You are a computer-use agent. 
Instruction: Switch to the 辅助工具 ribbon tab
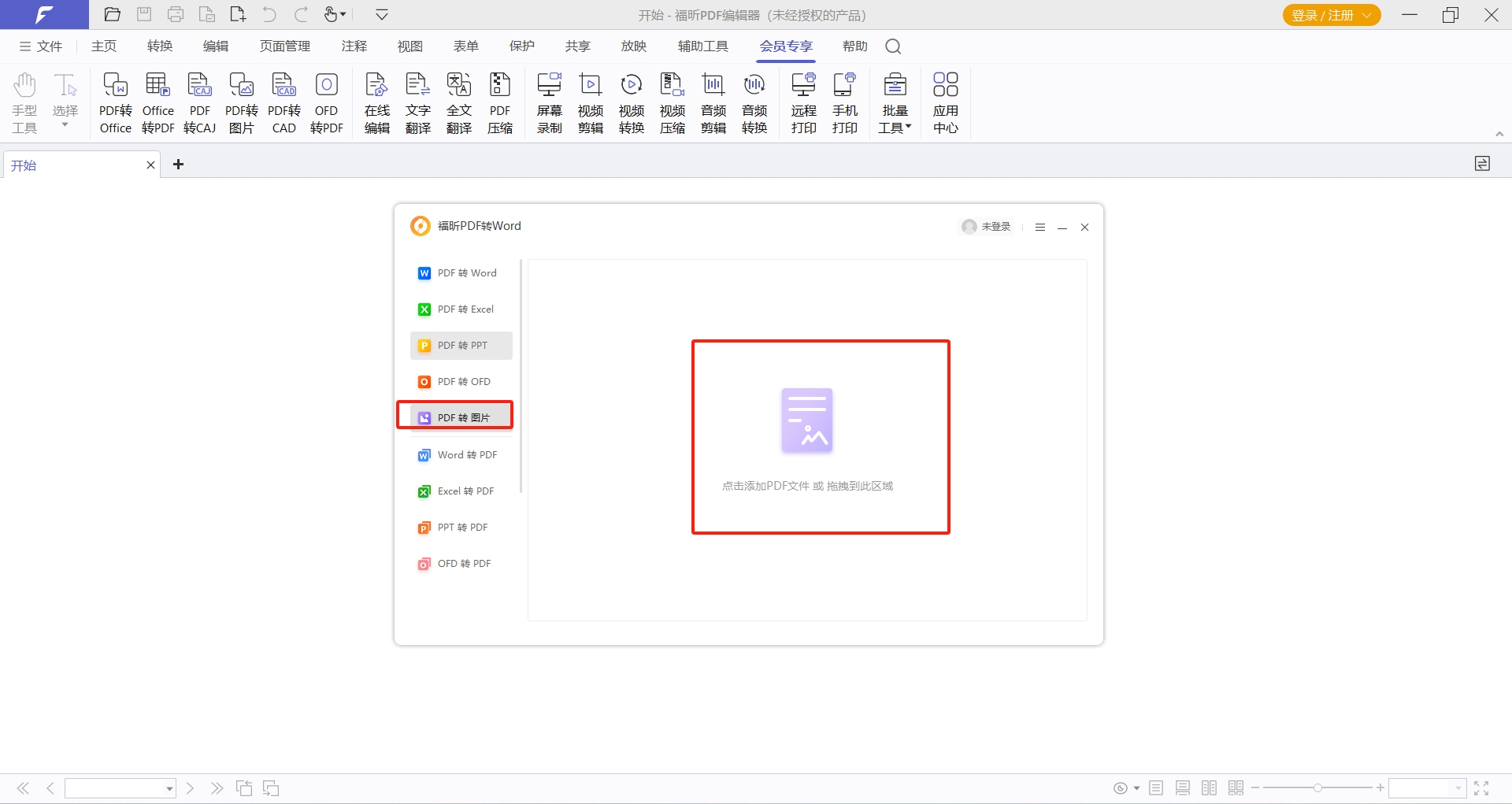tap(703, 46)
